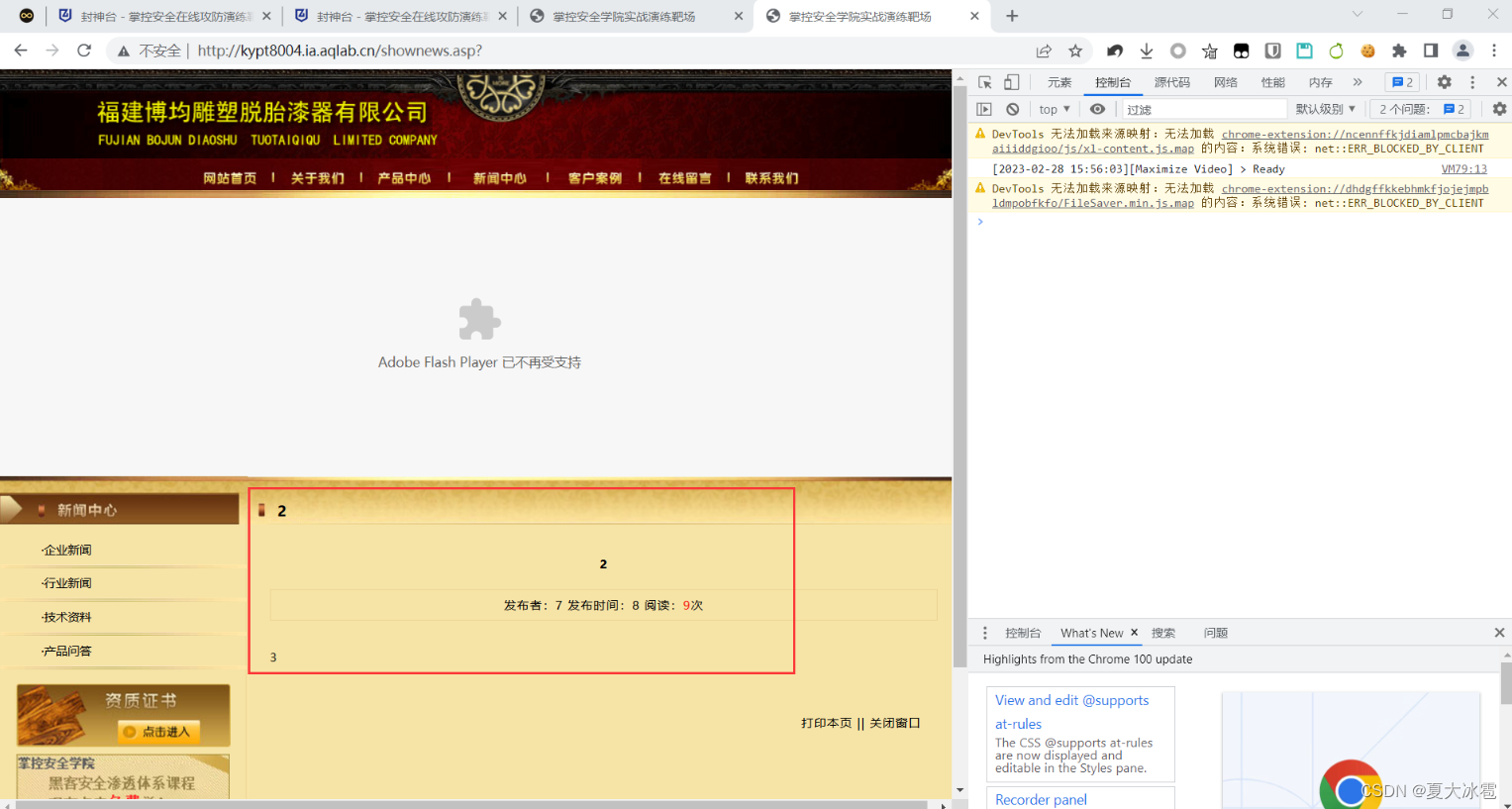Bookmark this page with the star icon

point(1075,51)
